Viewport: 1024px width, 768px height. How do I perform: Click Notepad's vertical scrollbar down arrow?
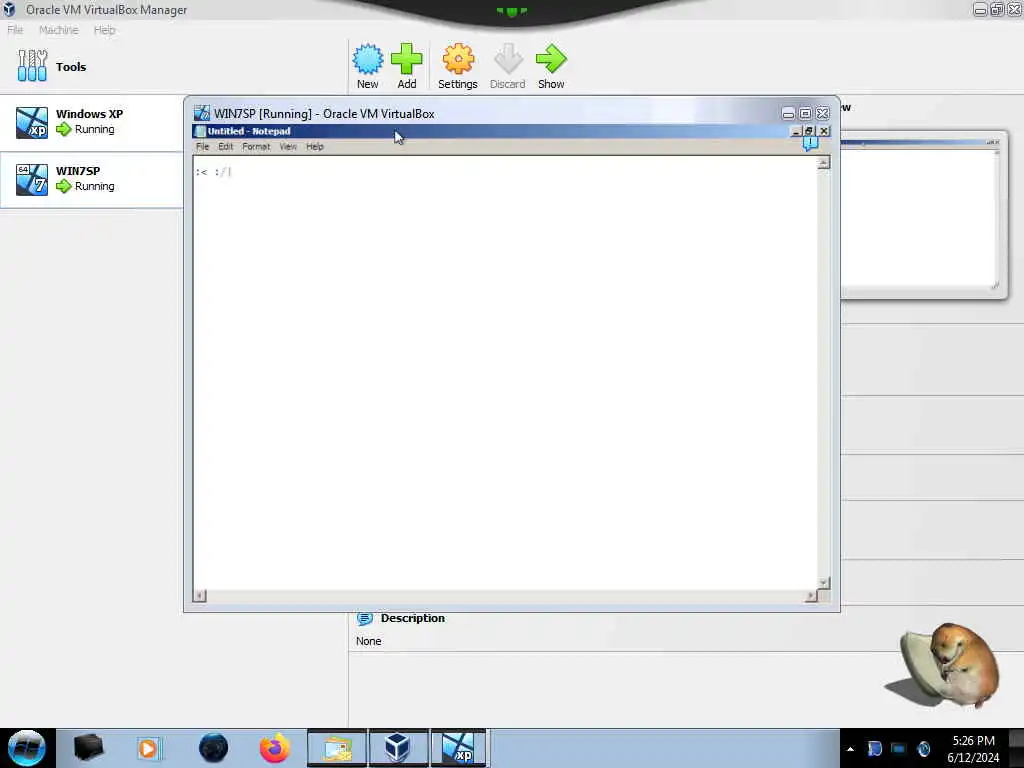point(824,583)
